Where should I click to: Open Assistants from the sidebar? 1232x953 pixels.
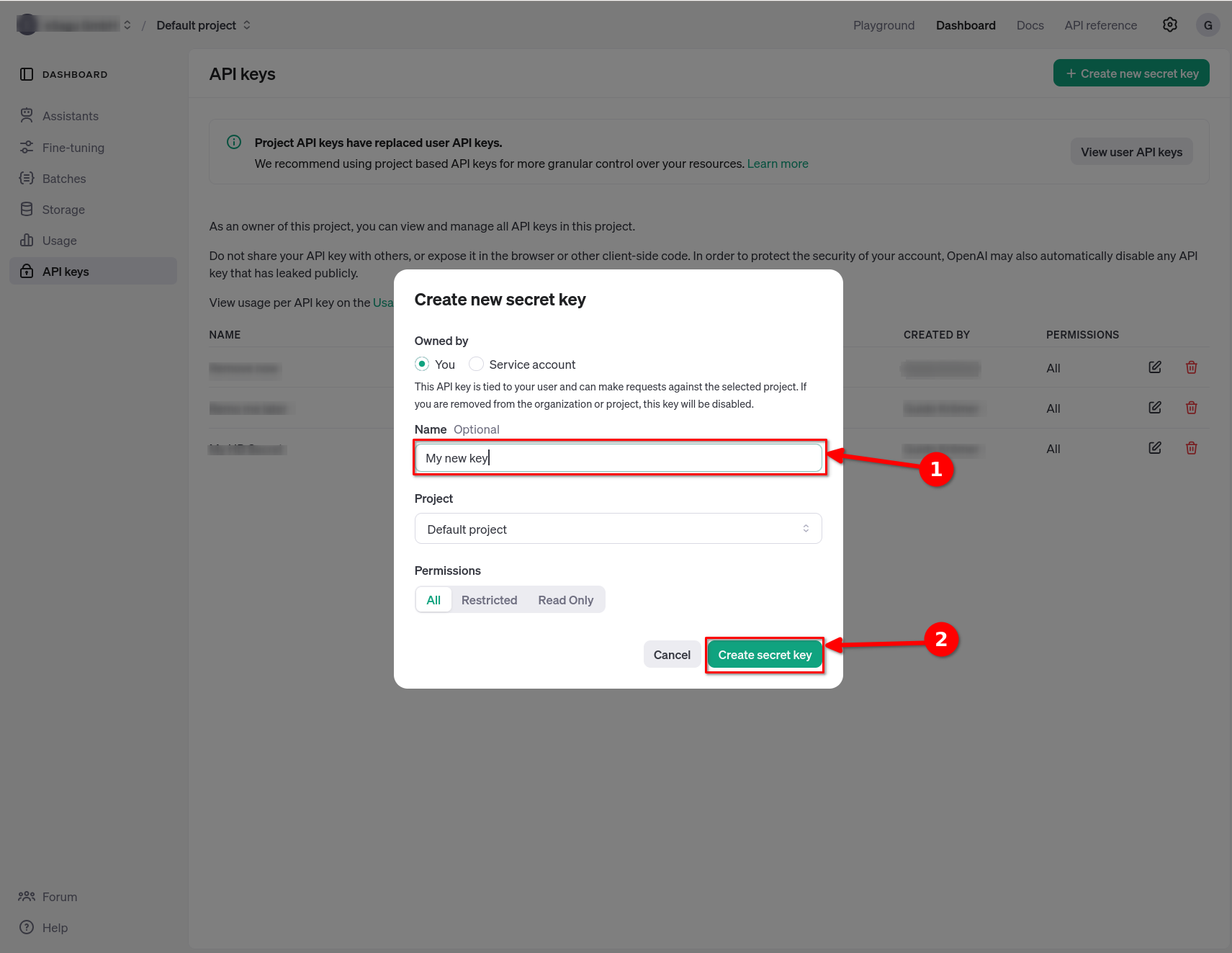(70, 116)
